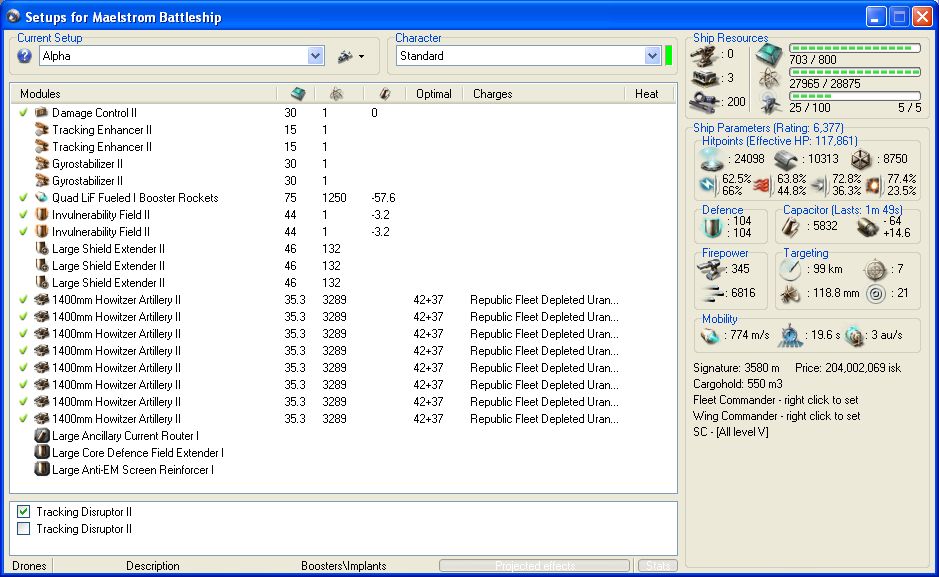939x577 pixels.
Task: Open the Character dropdown showing Standard
Action: pos(652,56)
